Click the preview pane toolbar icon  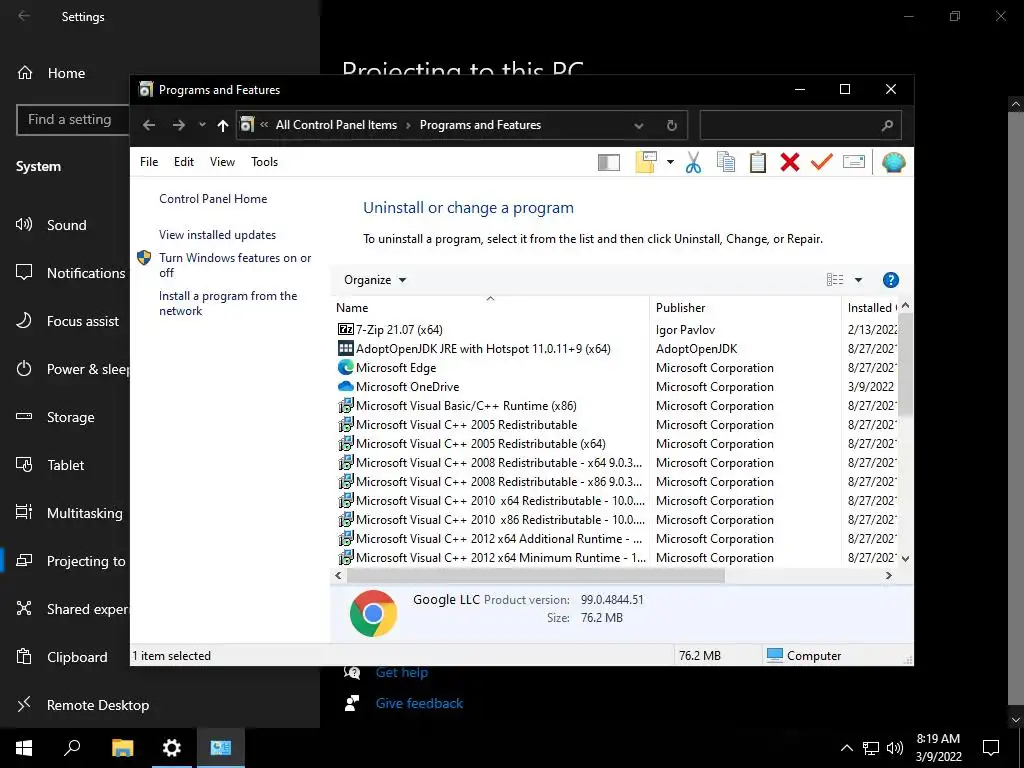609,163
